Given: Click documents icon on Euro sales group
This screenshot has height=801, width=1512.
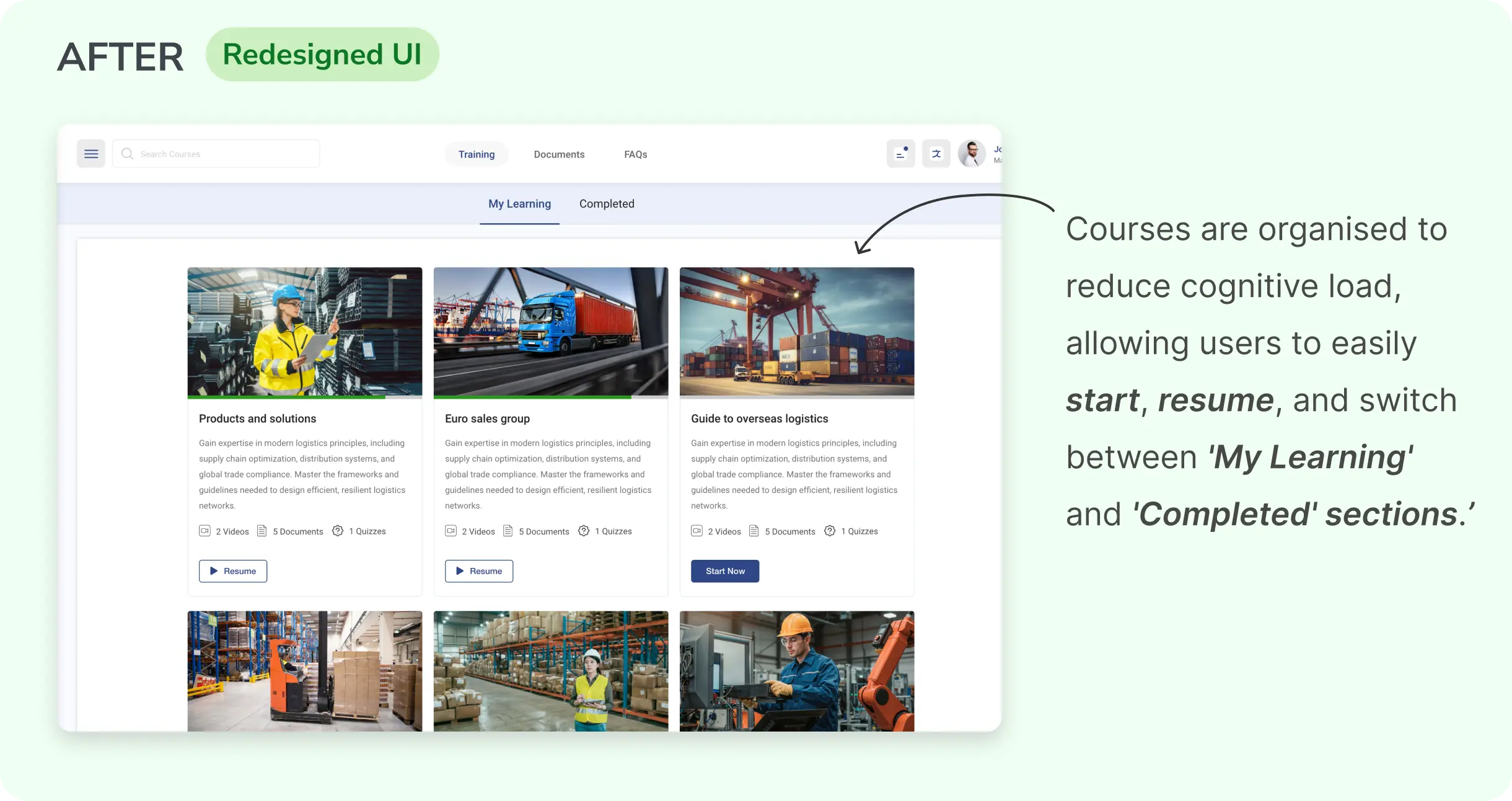Looking at the screenshot, I should point(508,531).
